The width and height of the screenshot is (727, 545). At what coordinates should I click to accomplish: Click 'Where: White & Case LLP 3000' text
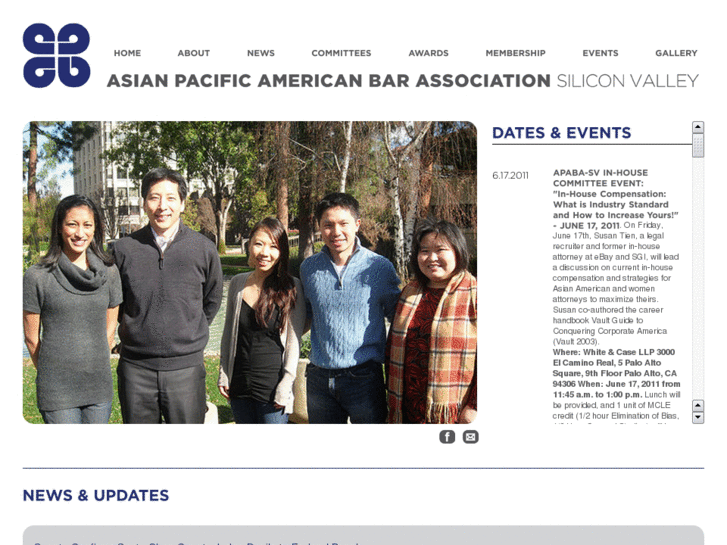613,352
